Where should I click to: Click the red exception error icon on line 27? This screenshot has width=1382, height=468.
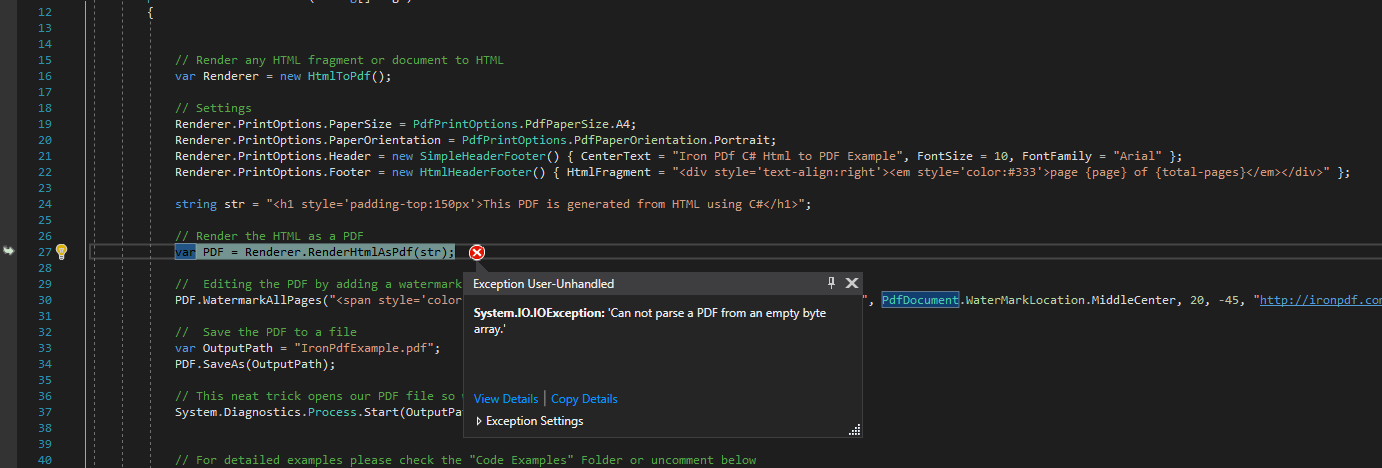[x=477, y=252]
